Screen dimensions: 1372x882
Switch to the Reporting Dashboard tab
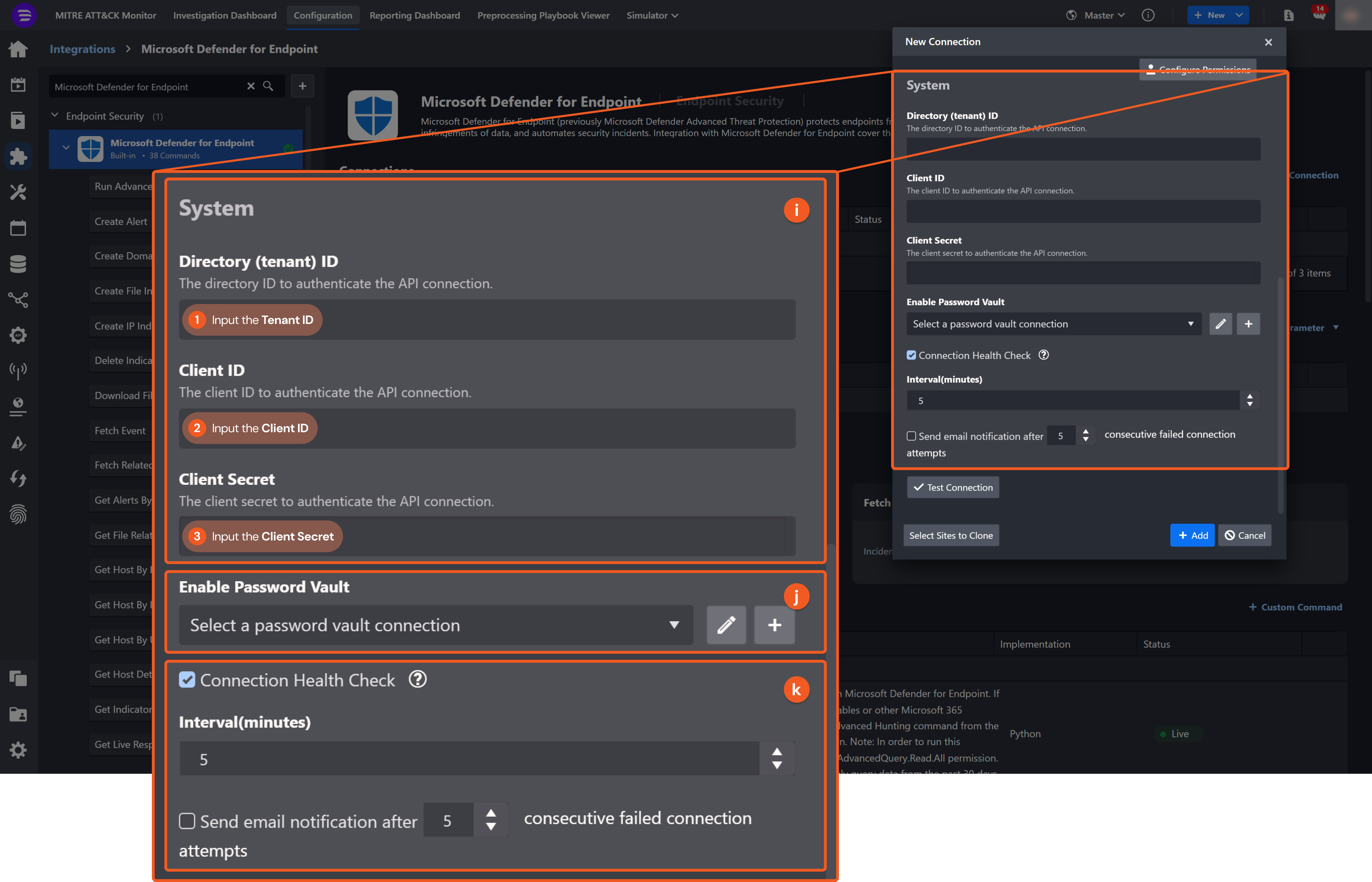(414, 15)
